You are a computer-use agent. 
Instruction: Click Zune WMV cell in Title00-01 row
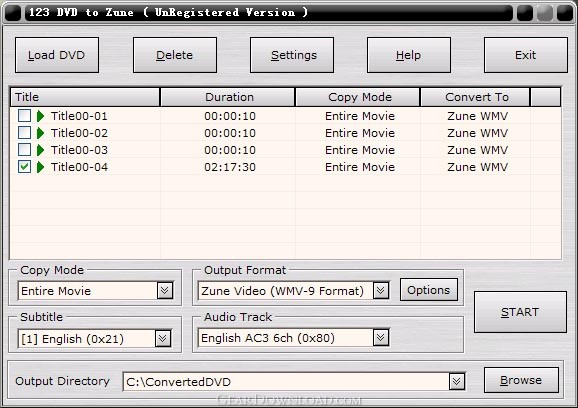478,116
